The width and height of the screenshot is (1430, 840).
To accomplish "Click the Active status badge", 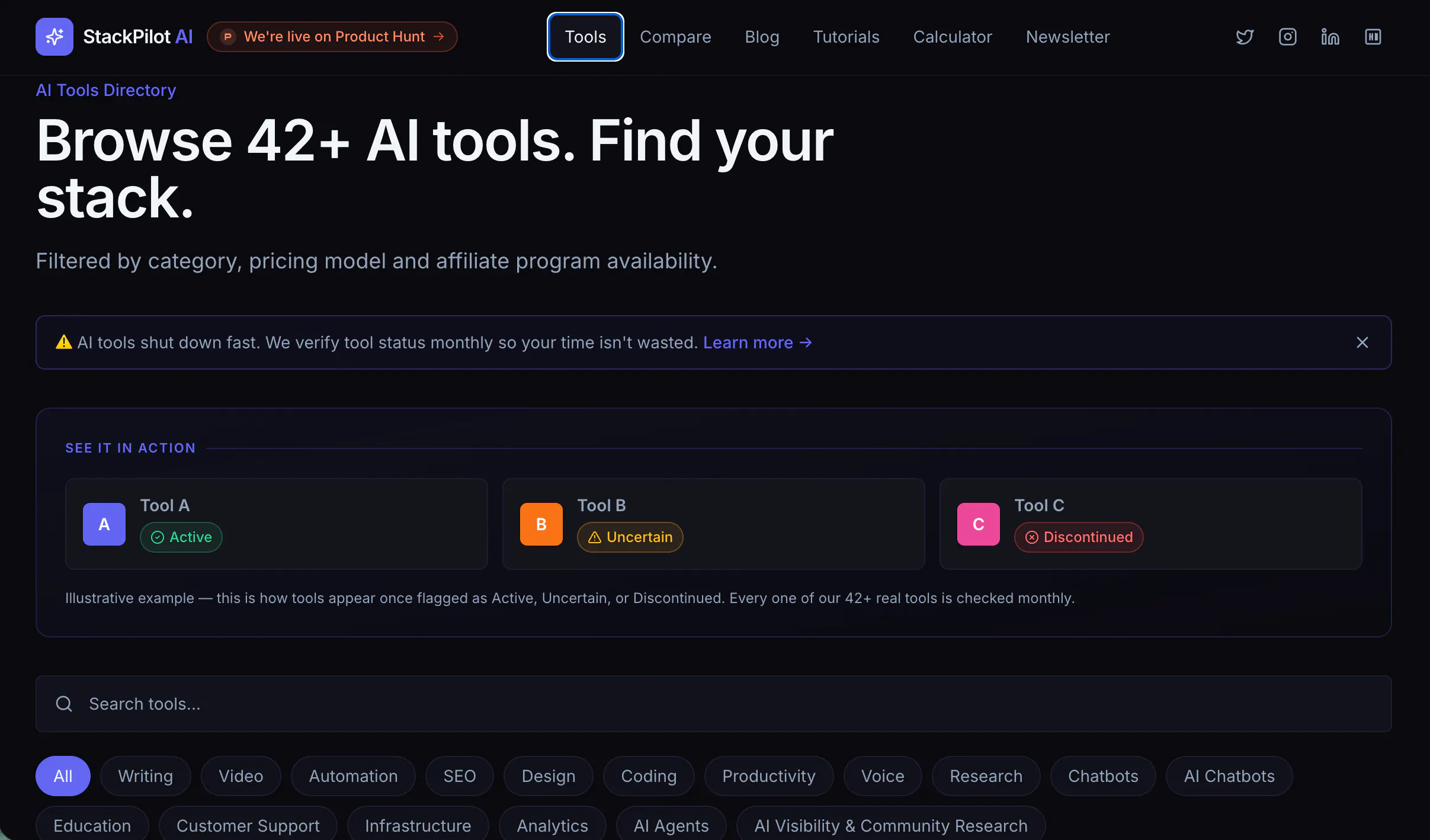I will (181, 537).
